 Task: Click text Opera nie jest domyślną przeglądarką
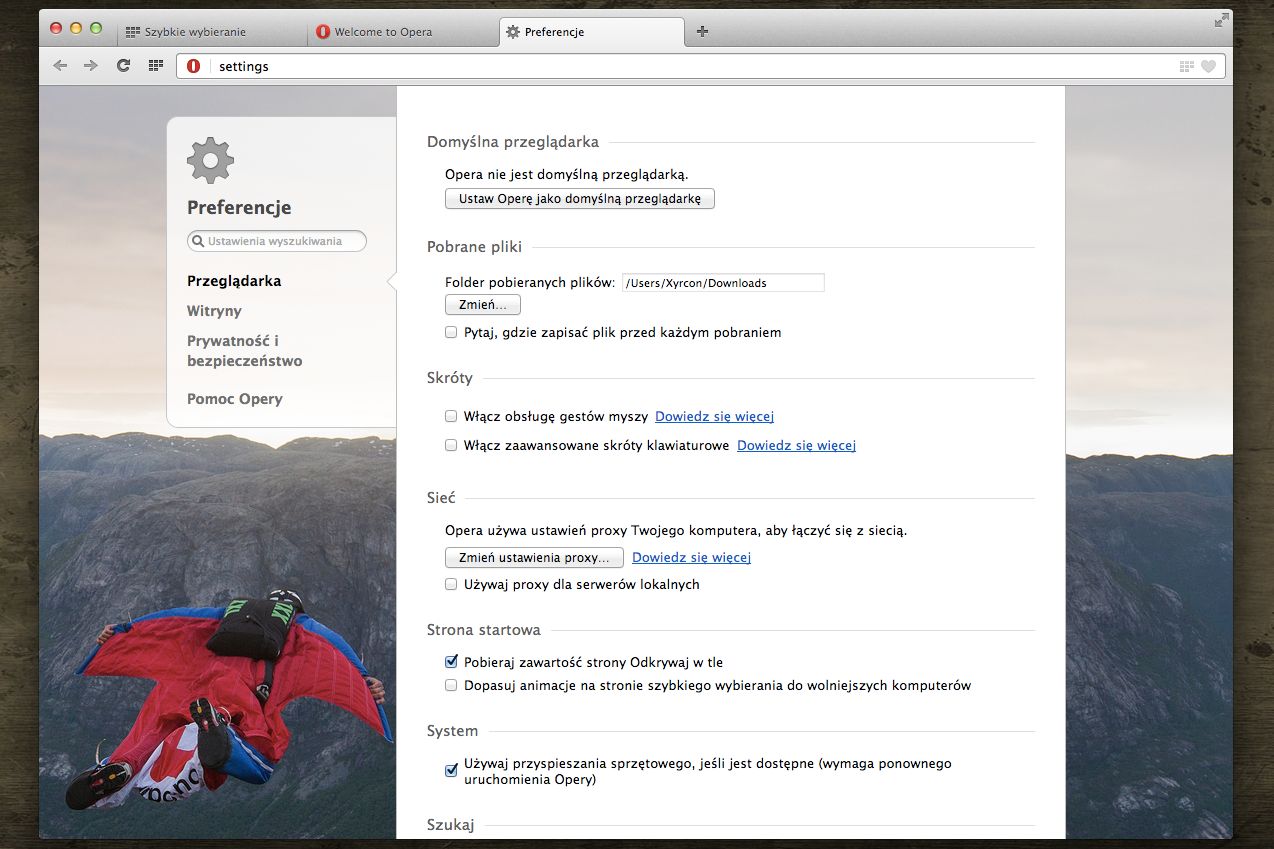(x=567, y=174)
